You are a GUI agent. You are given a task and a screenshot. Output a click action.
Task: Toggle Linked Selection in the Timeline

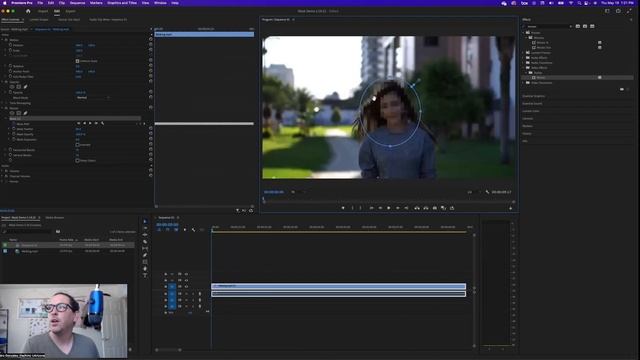(176, 230)
